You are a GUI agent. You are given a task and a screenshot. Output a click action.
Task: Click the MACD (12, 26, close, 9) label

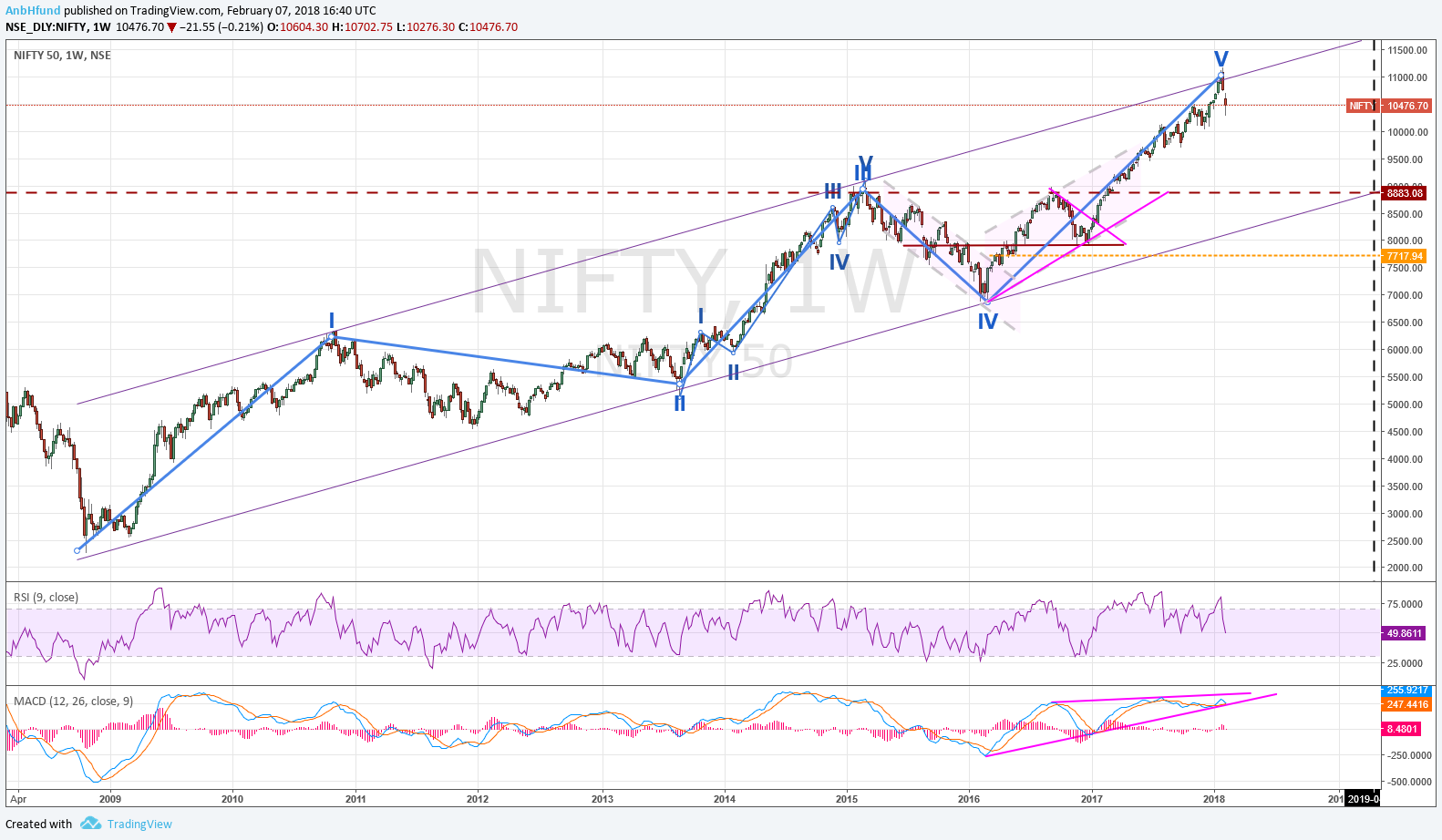coord(73,702)
